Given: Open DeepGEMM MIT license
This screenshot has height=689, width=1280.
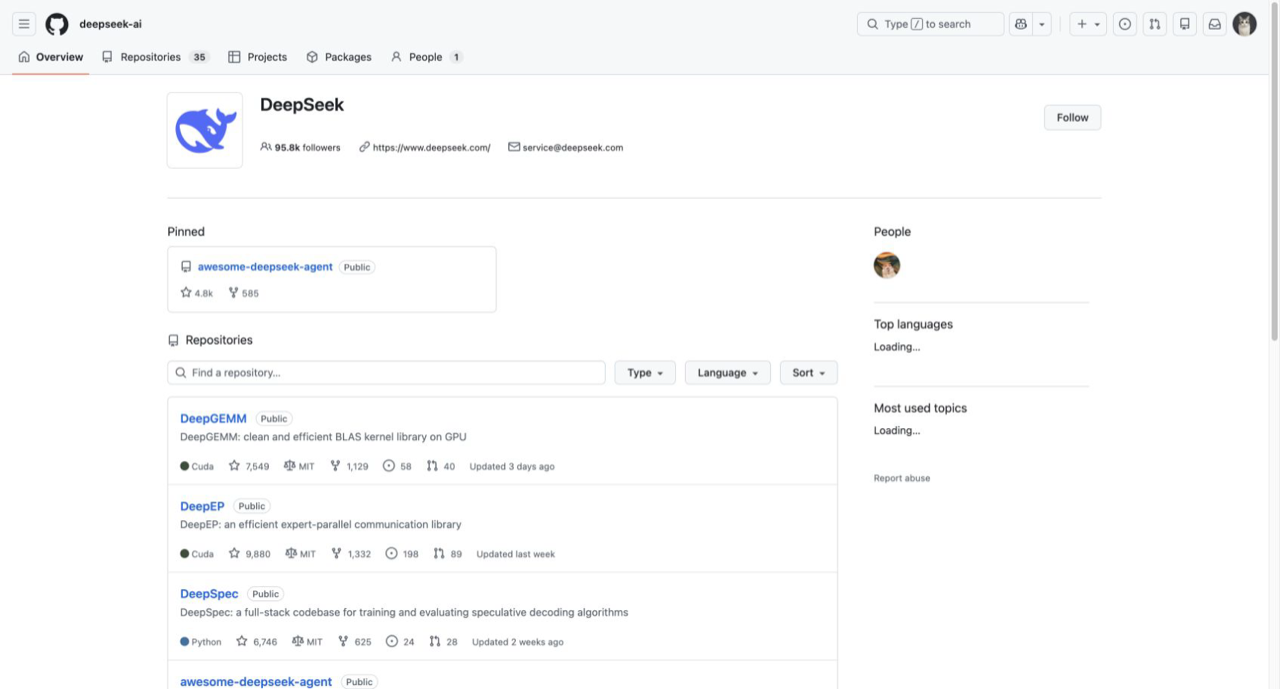Looking at the screenshot, I should [x=299, y=466].
